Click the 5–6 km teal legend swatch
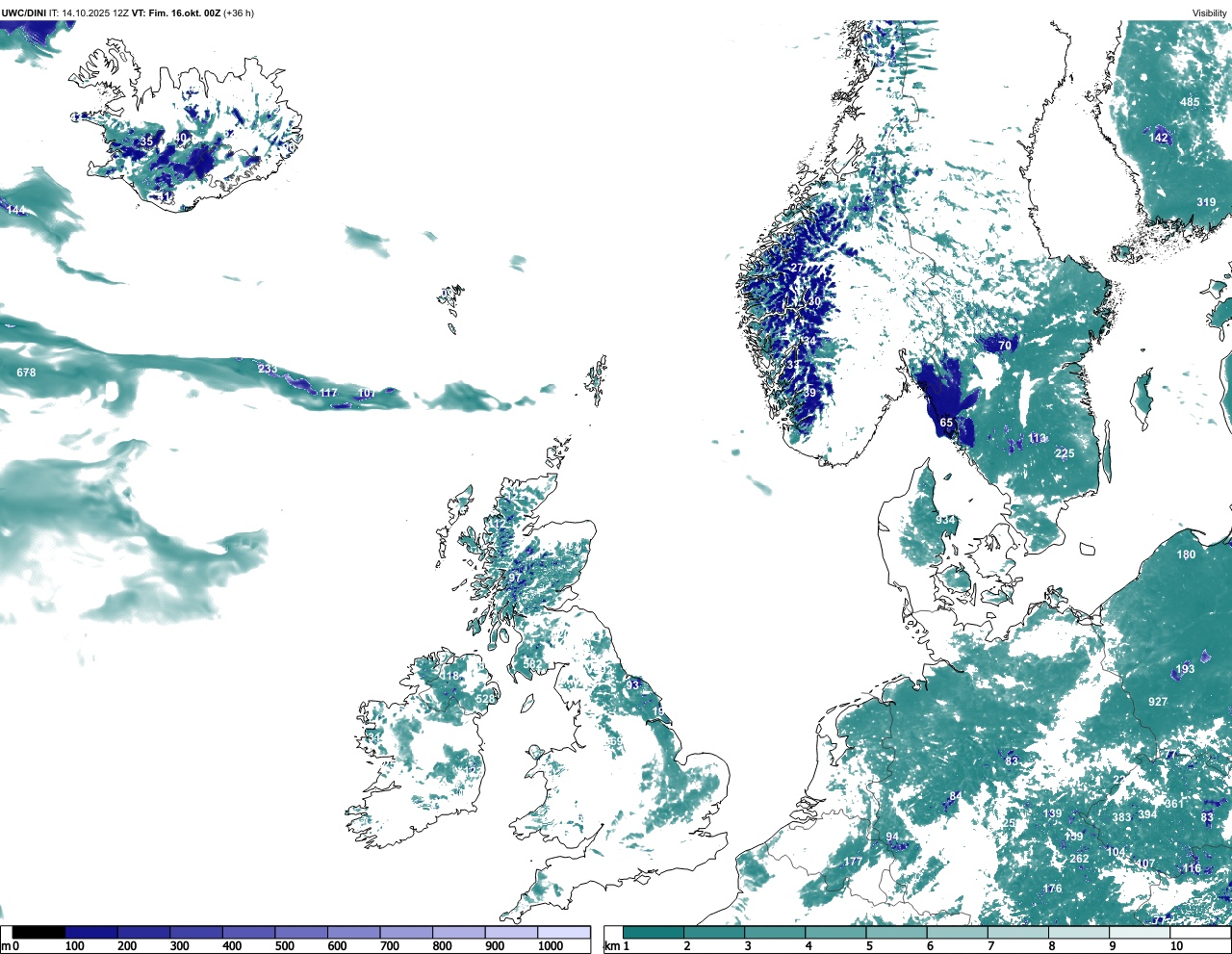Image resolution: width=1232 pixels, height=954 pixels. coord(897,932)
